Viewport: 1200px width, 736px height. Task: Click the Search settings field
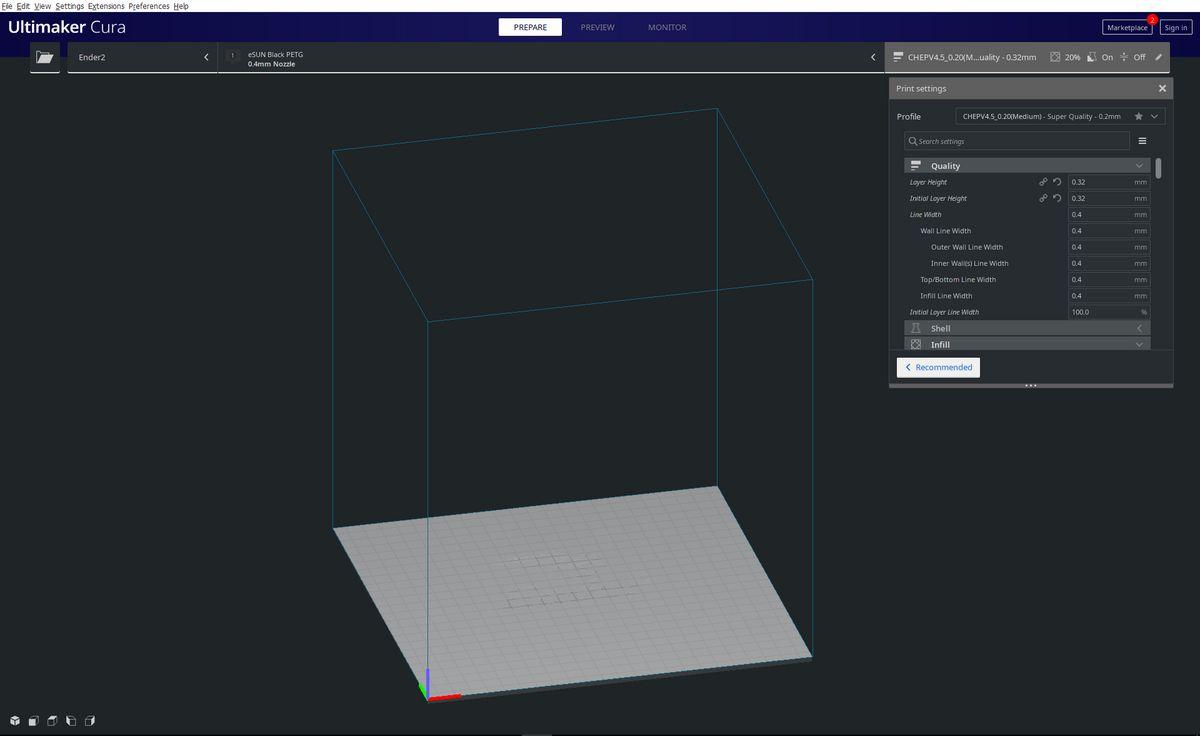[1017, 141]
